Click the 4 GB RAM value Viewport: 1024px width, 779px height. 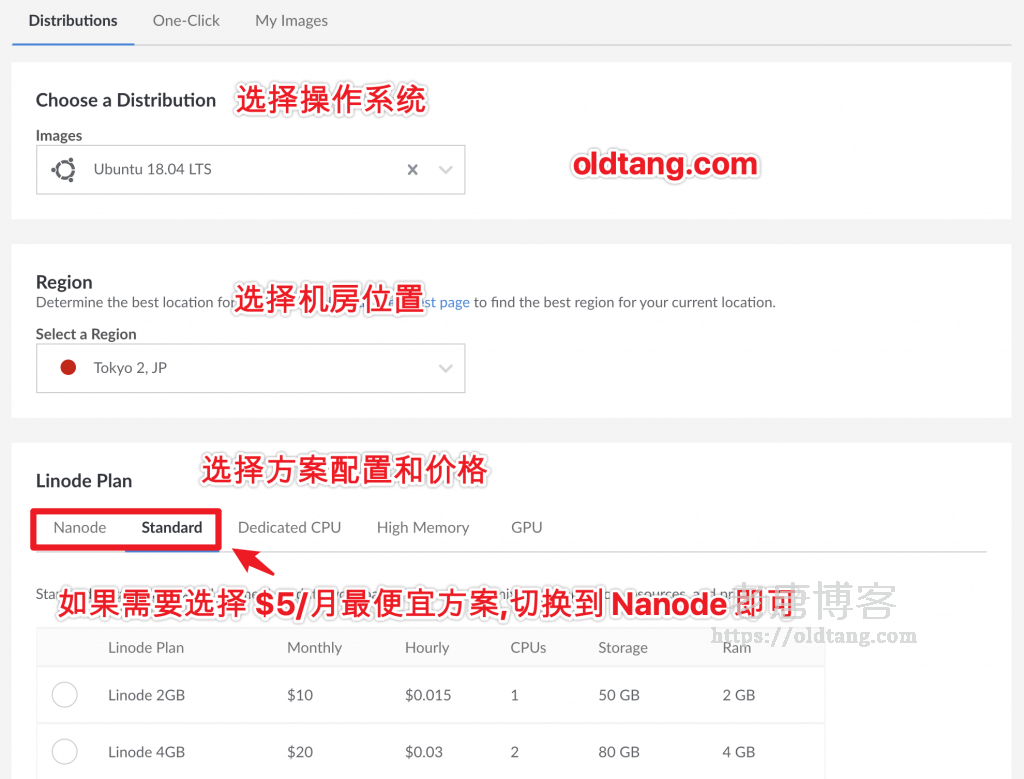pos(739,752)
